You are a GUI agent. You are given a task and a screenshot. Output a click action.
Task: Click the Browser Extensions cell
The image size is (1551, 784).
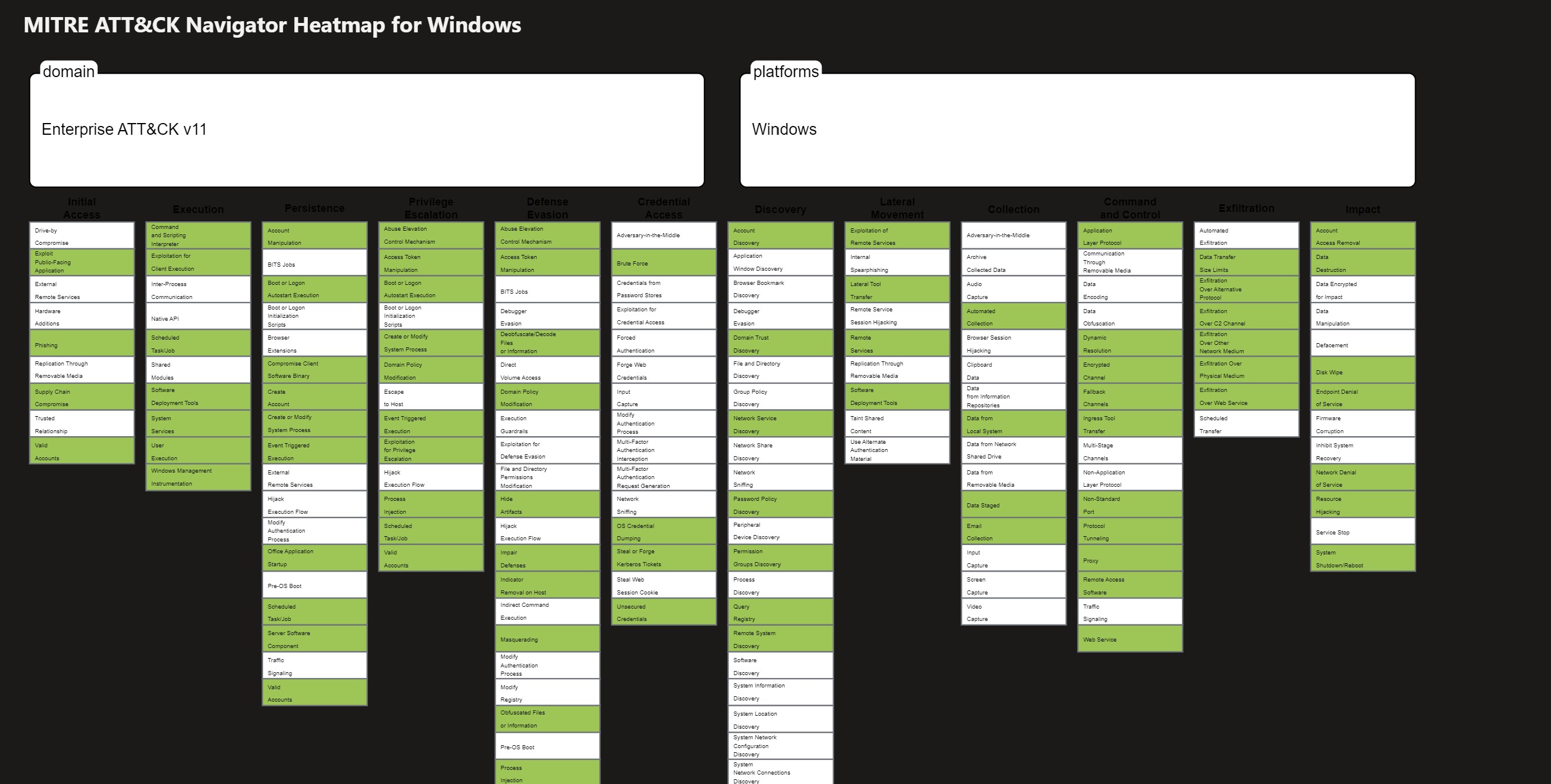(315, 343)
